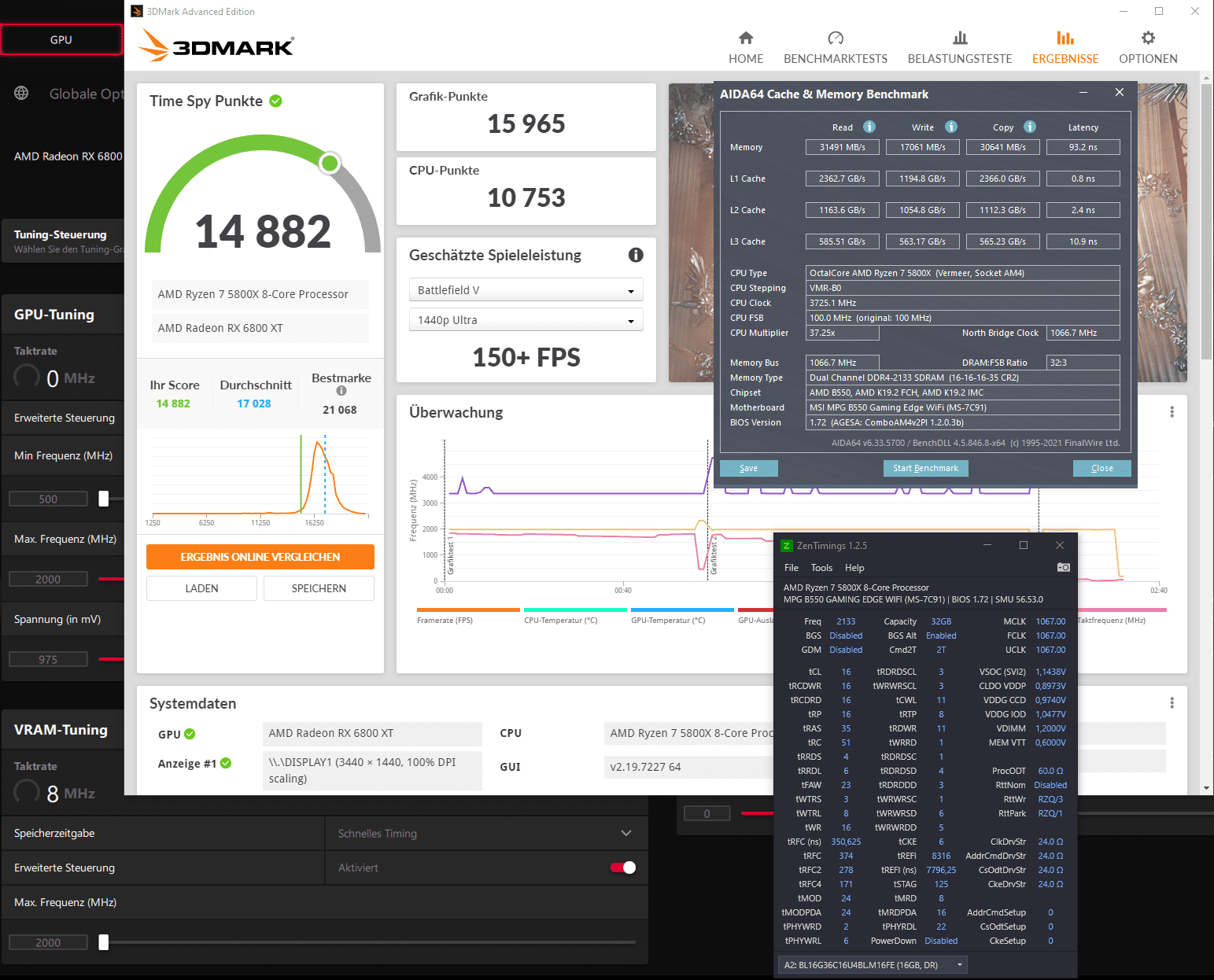Click the ZenTimings app icon

[786, 546]
